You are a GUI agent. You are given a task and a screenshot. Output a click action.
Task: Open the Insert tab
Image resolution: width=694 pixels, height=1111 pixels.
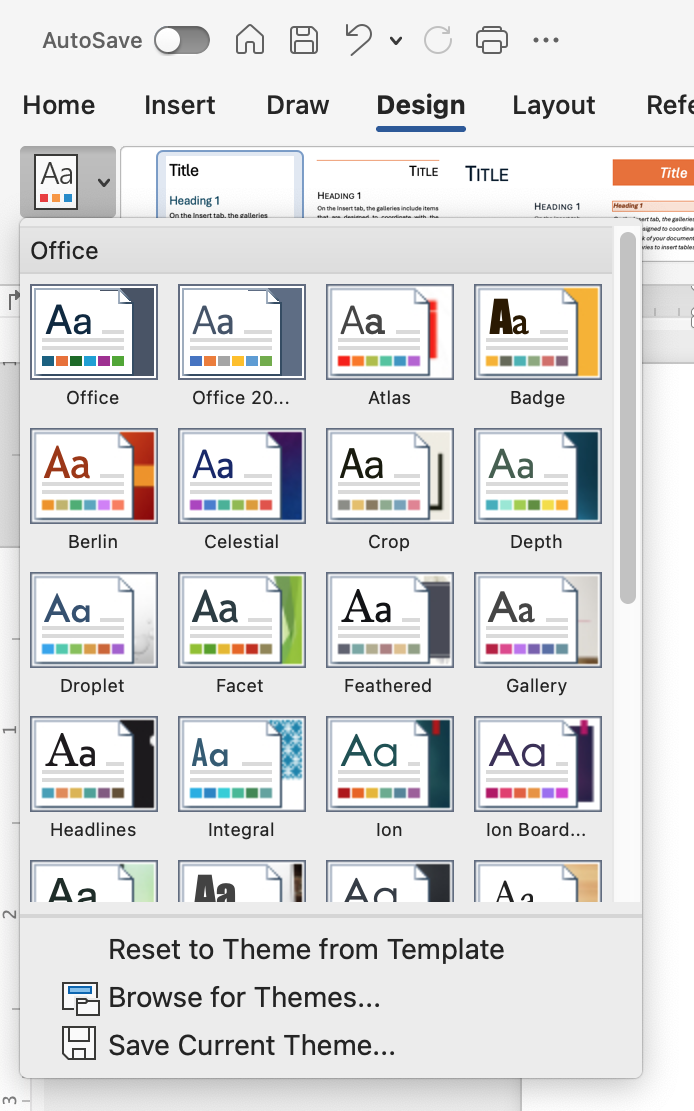[x=179, y=105]
